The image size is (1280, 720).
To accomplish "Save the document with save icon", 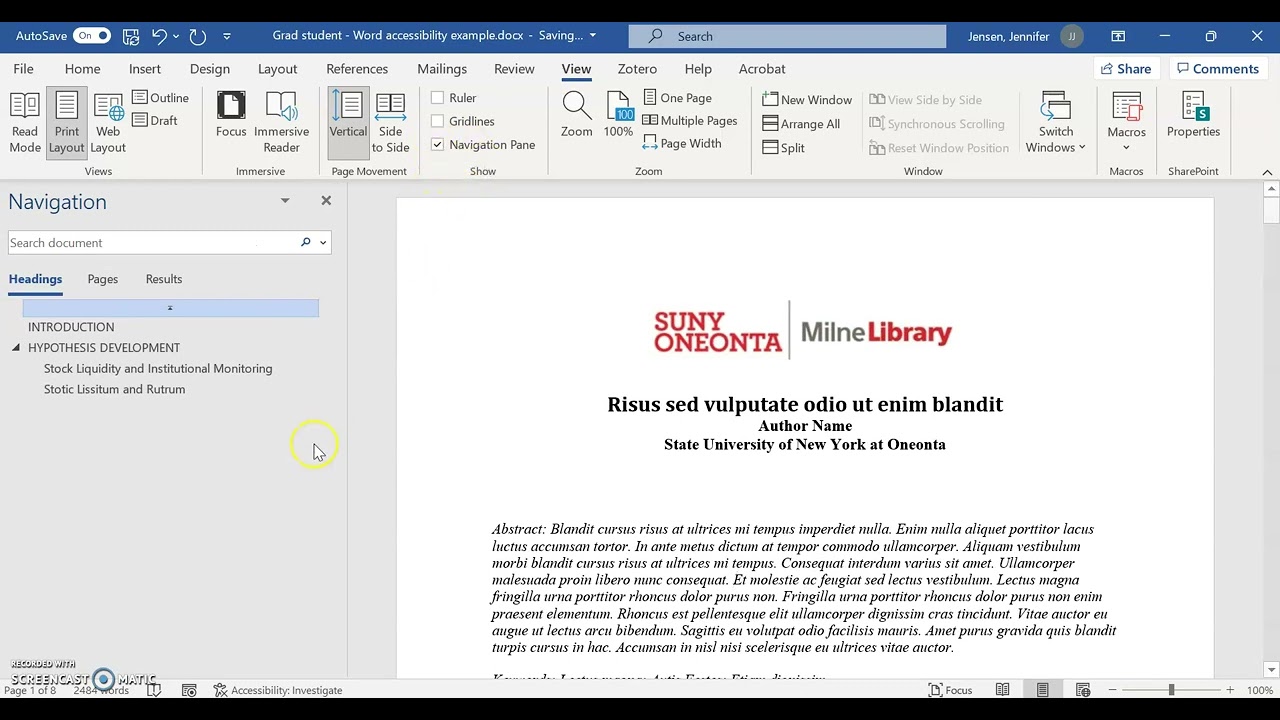I will tap(131, 36).
